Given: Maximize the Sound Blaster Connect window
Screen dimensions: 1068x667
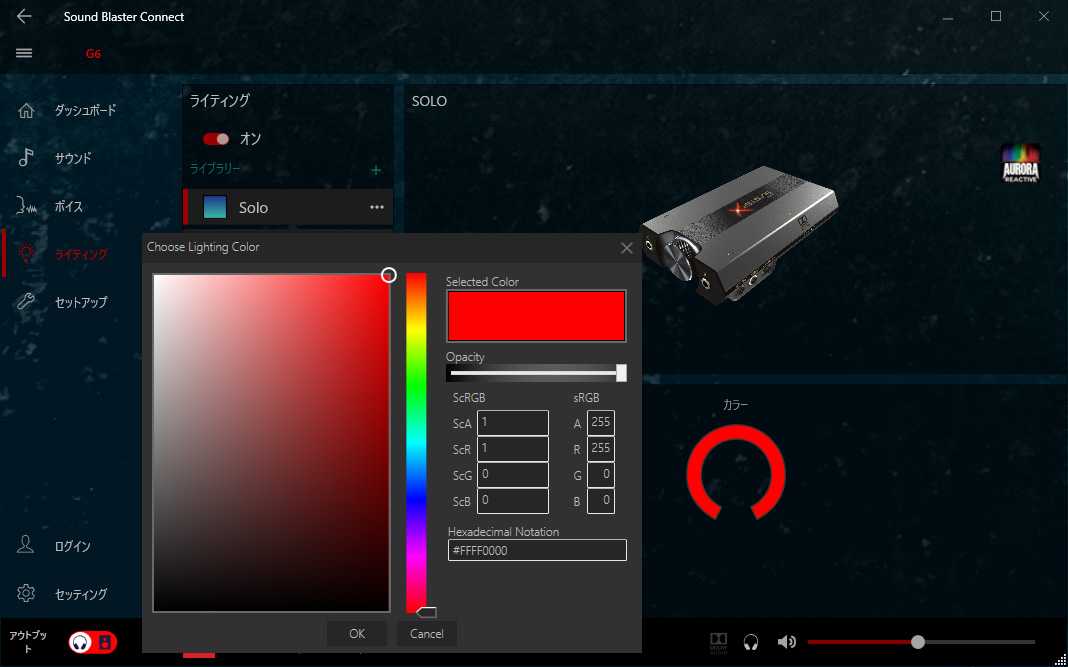Looking at the screenshot, I should tap(996, 16).
